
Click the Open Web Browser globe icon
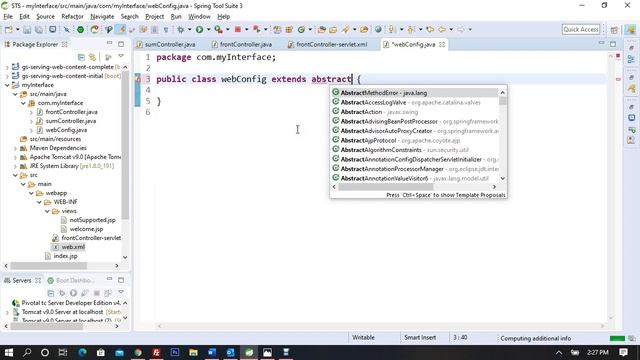[378, 29]
